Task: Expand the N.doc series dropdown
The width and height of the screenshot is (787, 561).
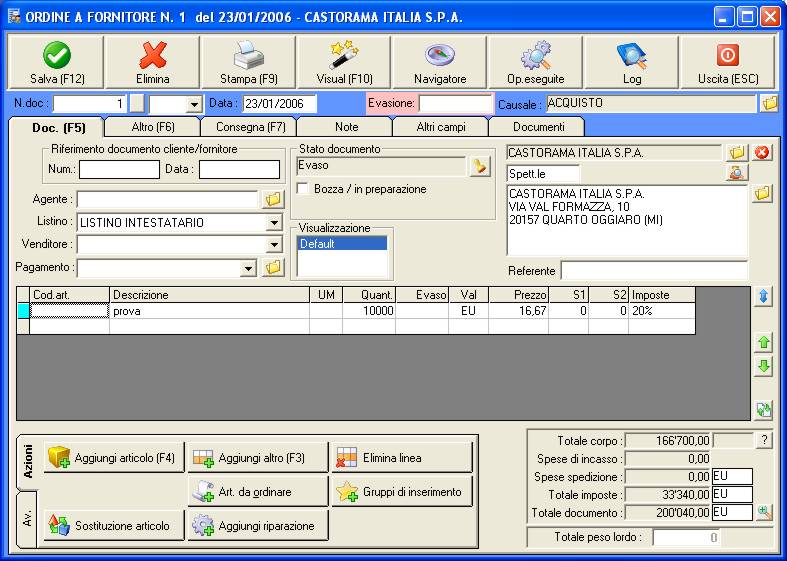Action: pos(193,105)
